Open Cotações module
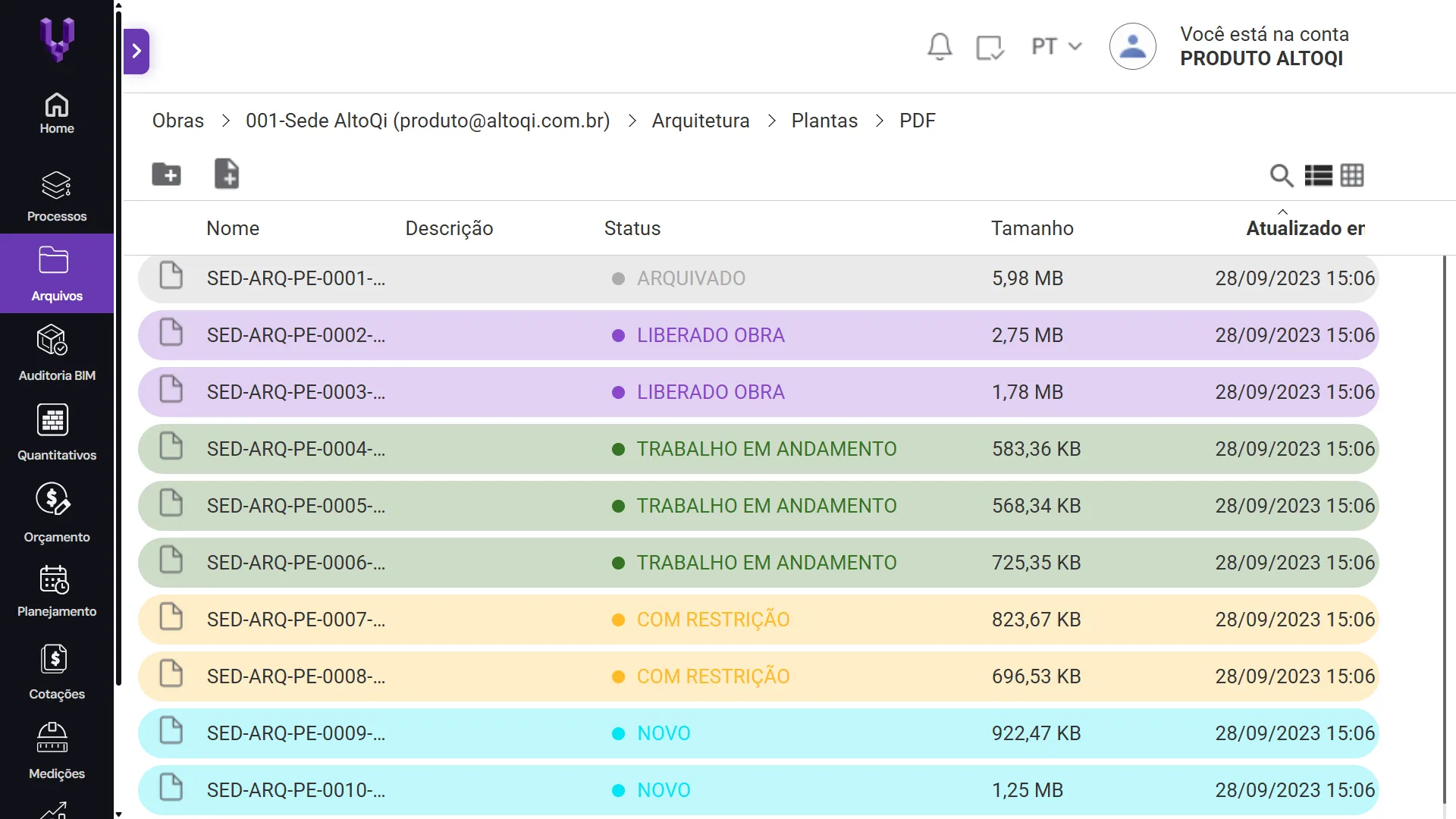 (x=57, y=673)
